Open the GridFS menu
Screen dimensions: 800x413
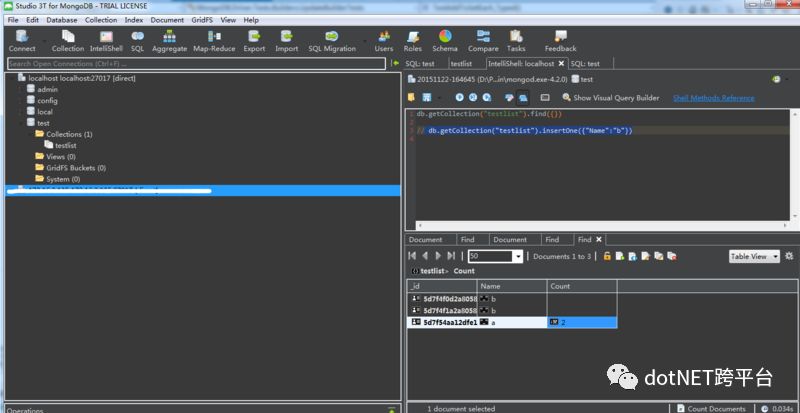[x=202, y=20]
